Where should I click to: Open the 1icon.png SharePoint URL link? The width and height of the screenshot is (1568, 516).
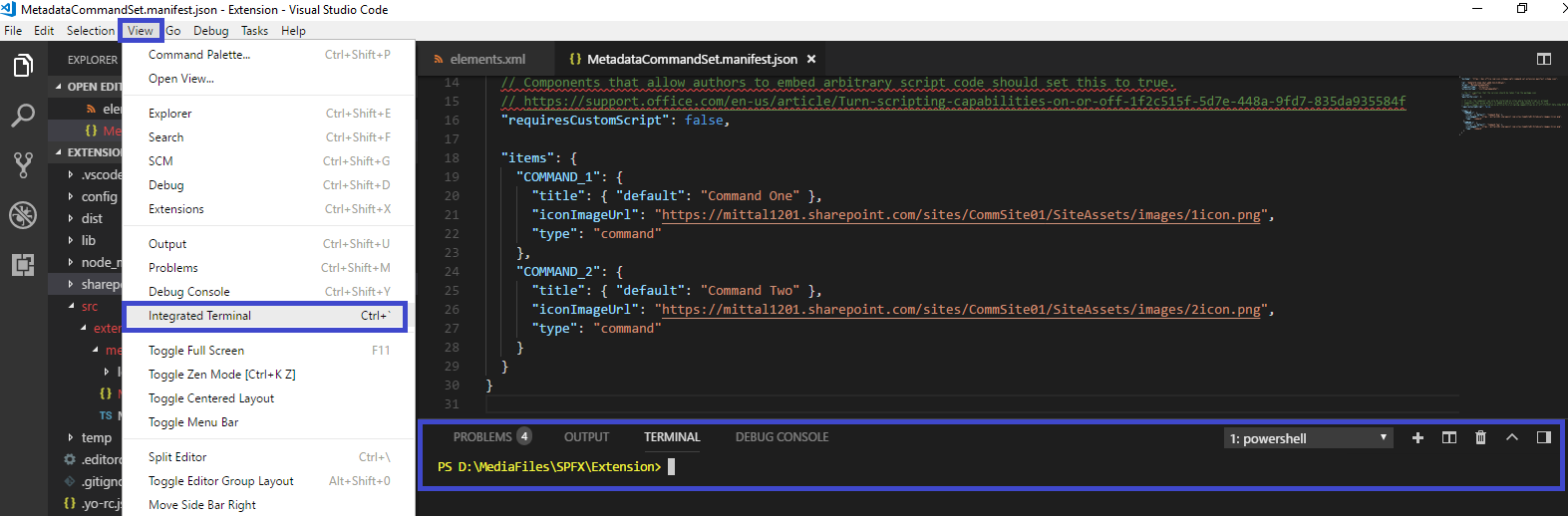point(961,215)
